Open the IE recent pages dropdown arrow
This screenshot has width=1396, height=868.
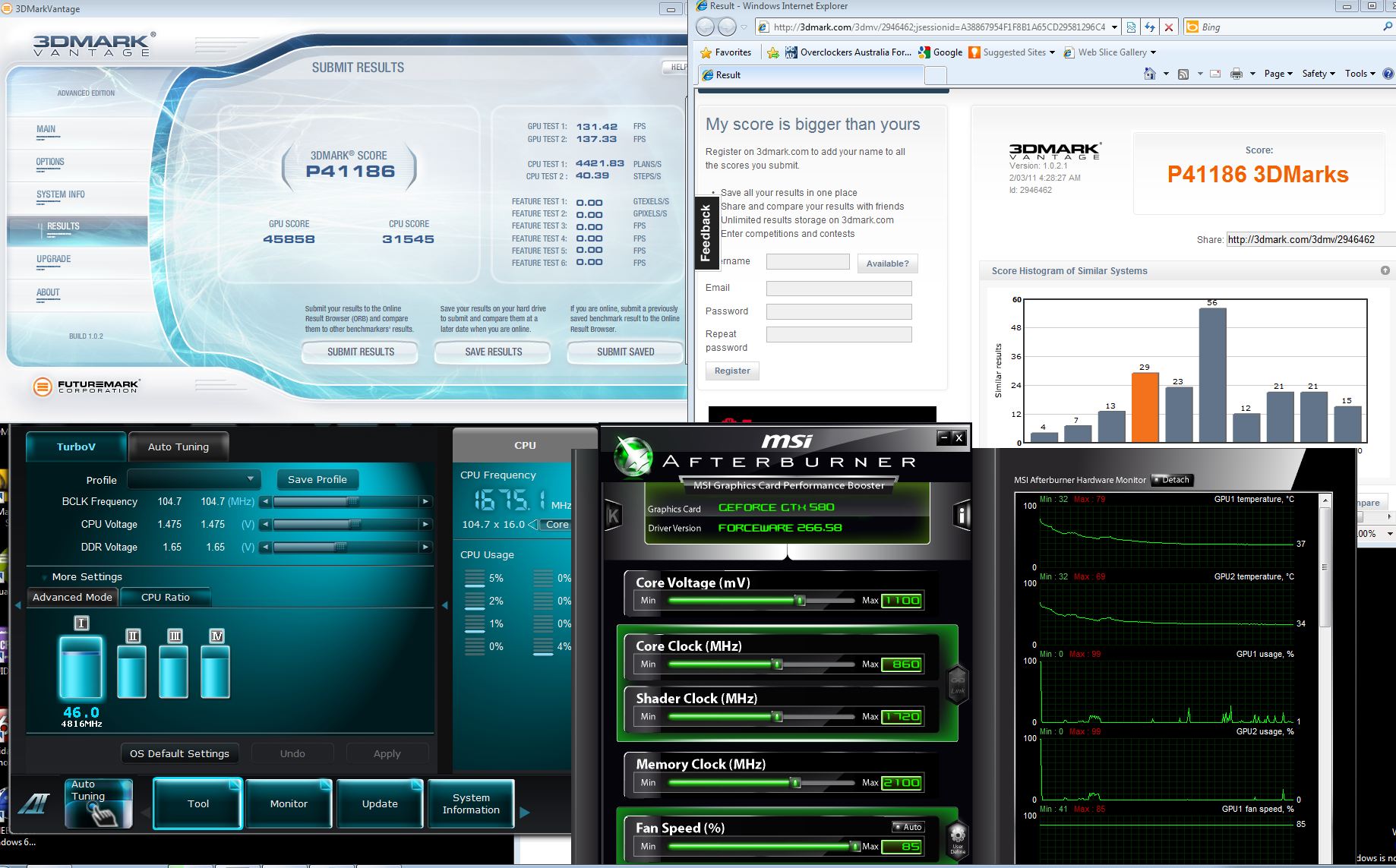pos(743,27)
